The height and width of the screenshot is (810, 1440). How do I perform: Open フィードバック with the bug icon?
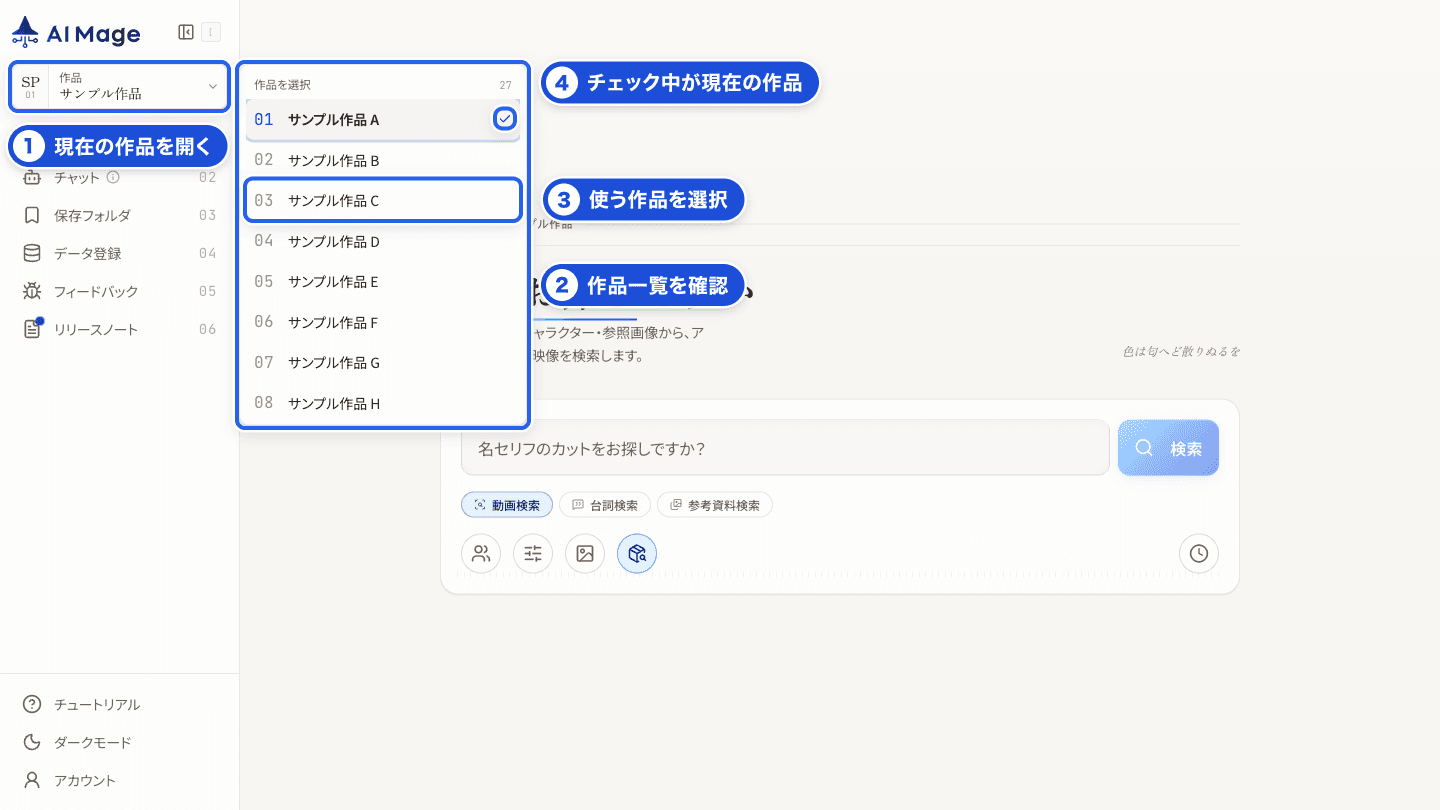click(x=120, y=291)
